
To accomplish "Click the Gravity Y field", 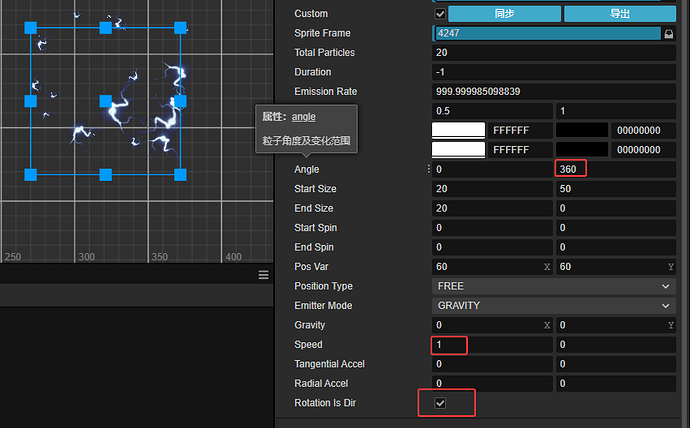I will point(616,325).
